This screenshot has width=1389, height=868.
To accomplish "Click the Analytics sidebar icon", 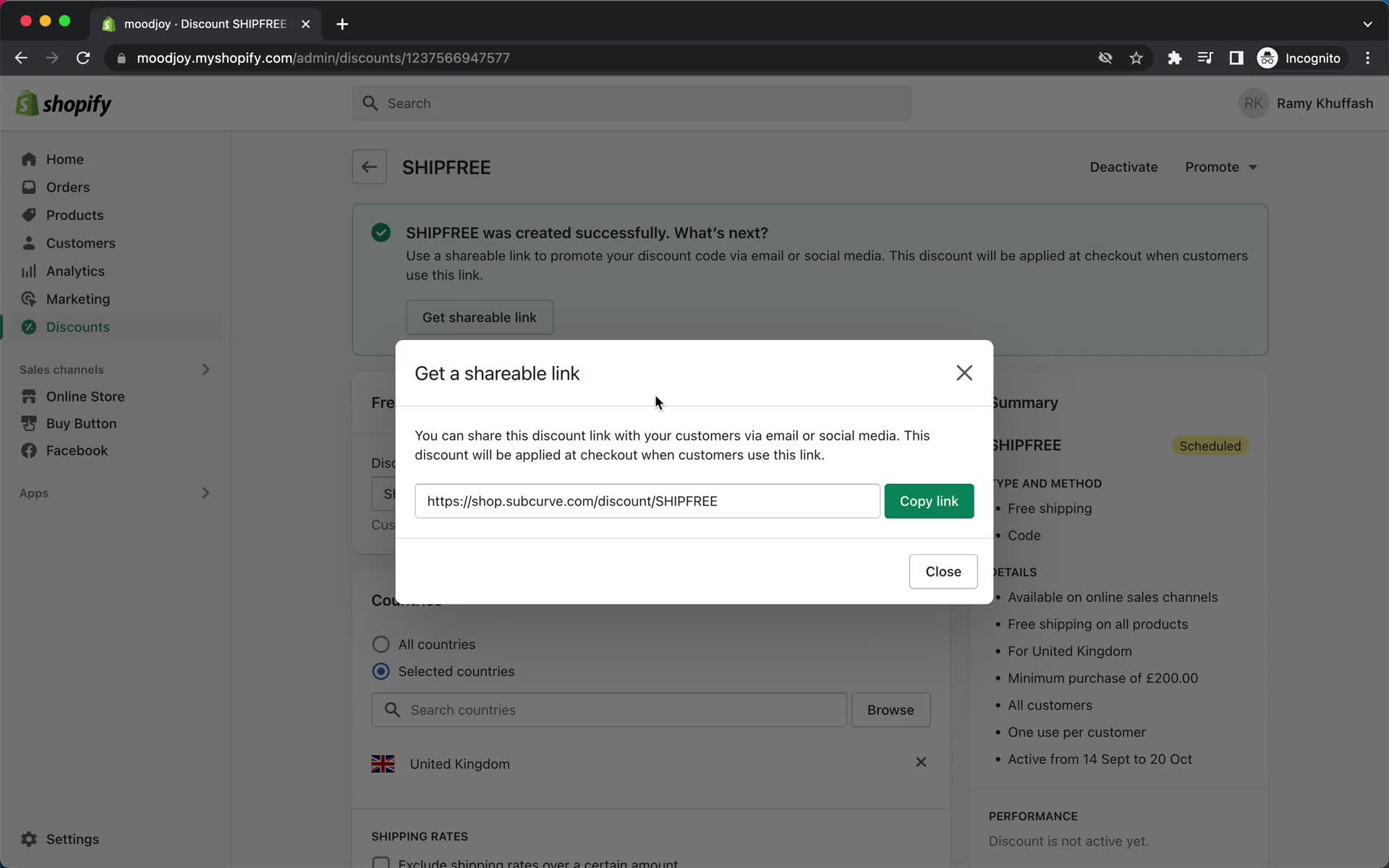I will point(28,270).
